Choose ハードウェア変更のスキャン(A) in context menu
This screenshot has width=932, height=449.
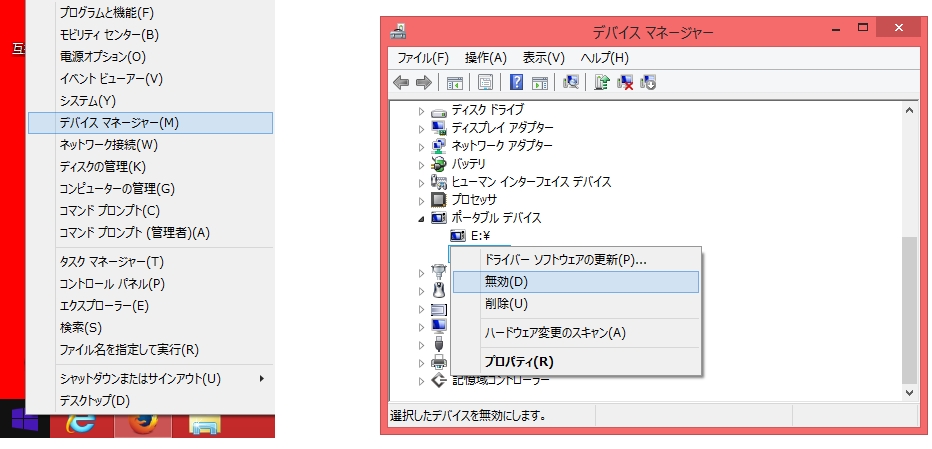tap(575, 333)
